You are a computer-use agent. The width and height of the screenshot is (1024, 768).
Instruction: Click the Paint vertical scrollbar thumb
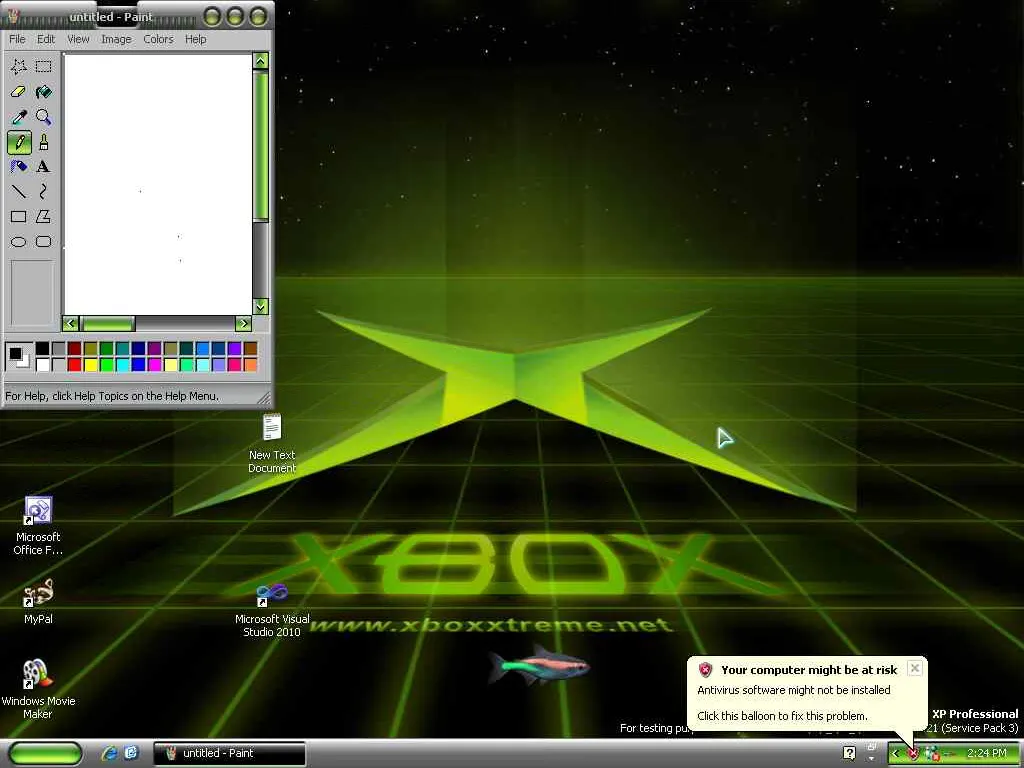(x=261, y=146)
